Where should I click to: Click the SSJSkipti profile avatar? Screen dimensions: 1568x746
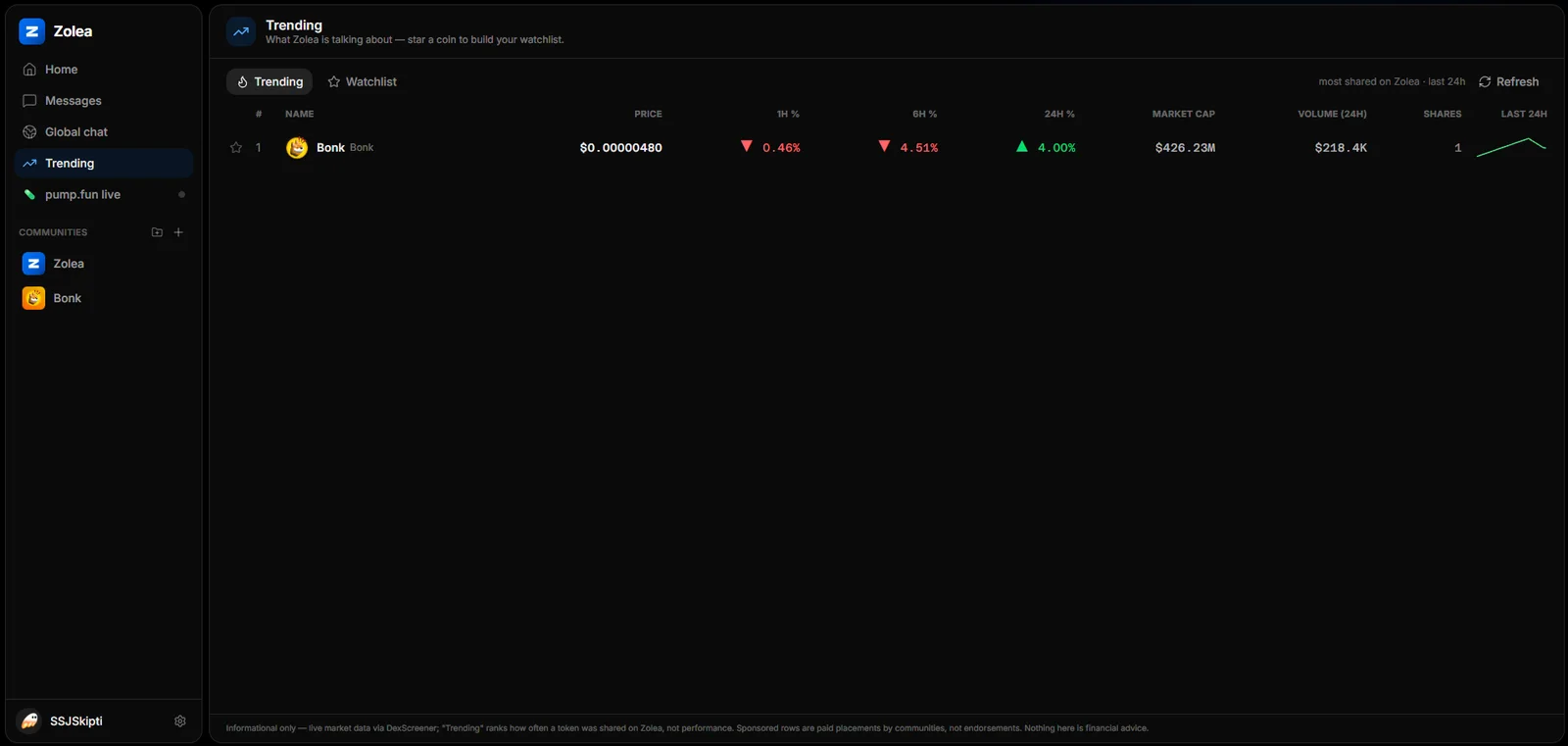[29, 721]
